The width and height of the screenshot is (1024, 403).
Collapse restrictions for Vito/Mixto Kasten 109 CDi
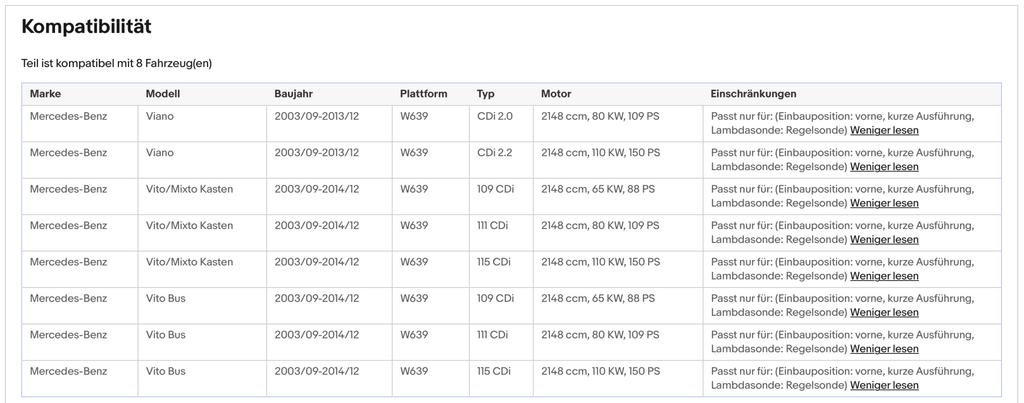884,203
